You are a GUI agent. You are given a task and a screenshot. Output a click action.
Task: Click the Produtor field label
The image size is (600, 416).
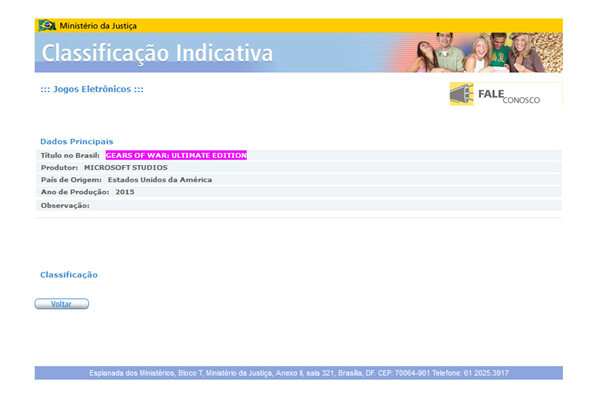click(x=59, y=167)
